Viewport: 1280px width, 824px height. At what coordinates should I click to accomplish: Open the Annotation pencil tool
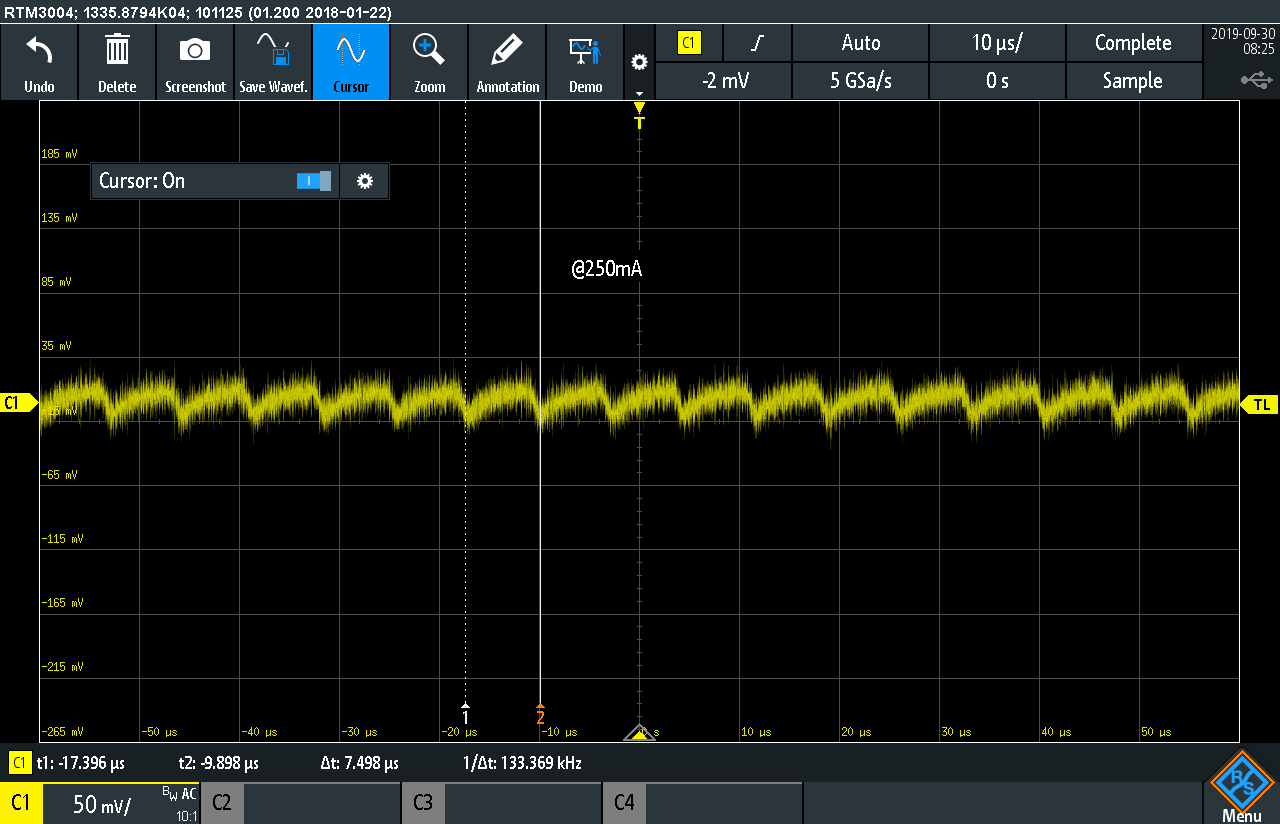point(507,62)
